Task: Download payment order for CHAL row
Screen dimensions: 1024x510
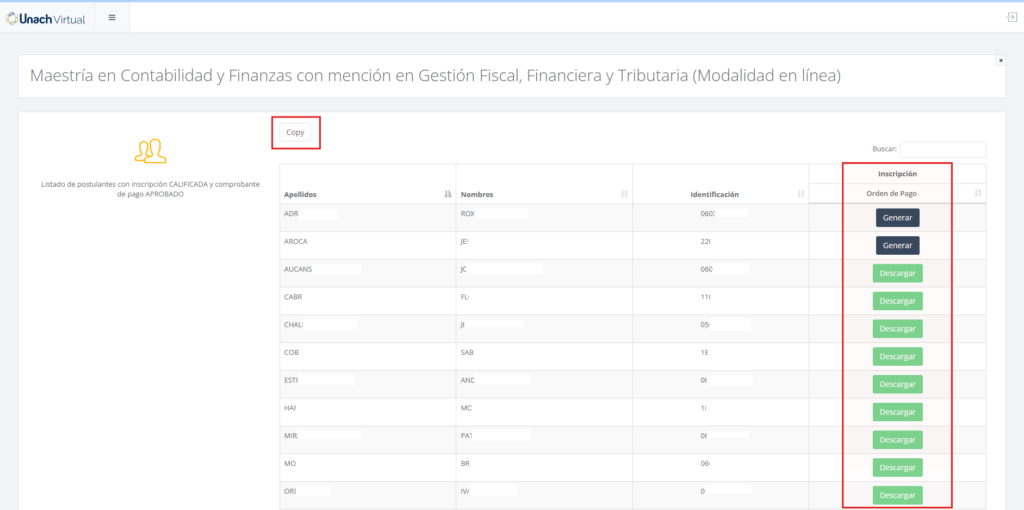Action: (897, 329)
